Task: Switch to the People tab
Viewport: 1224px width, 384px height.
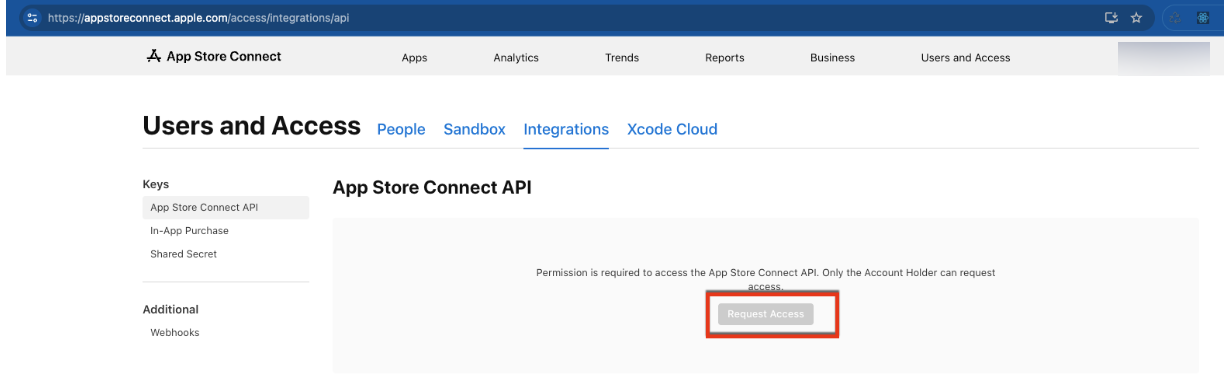Action: tap(401, 129)
